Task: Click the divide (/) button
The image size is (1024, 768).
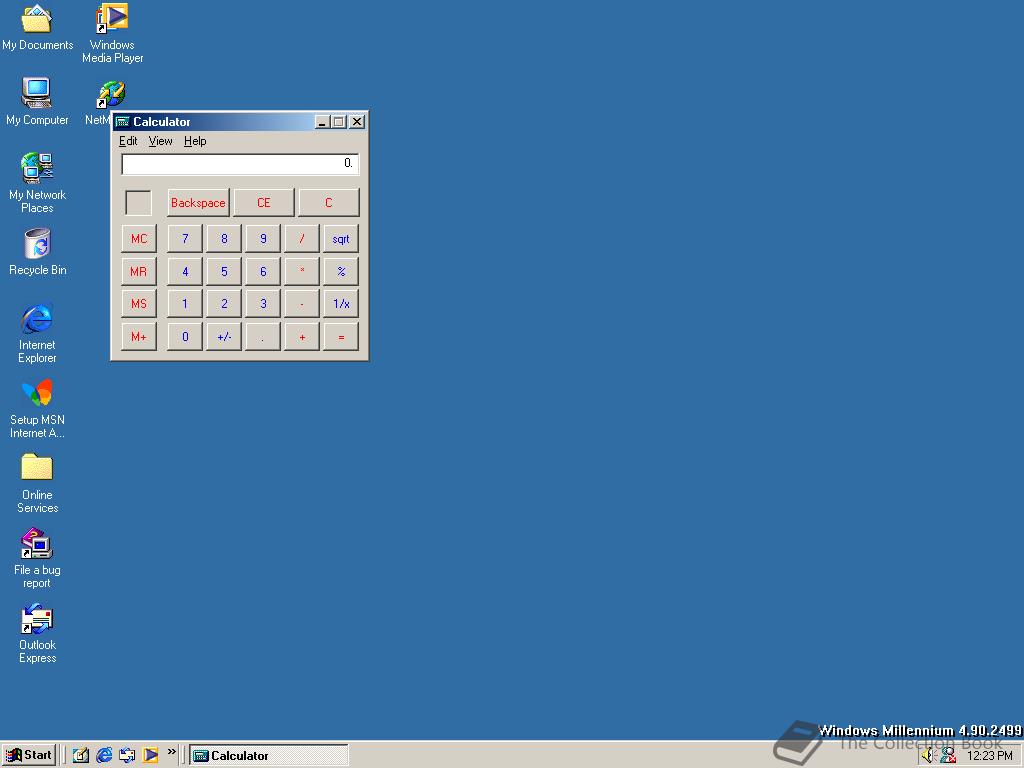Action: pyautogui.click(x=302, y=239)
